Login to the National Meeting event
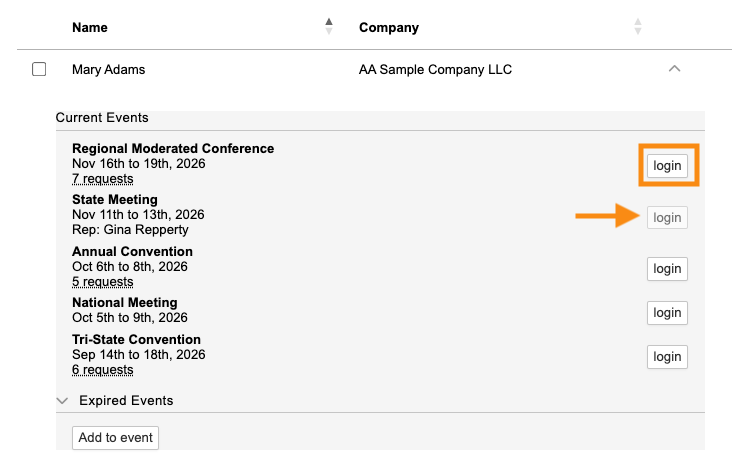Viewport: 746px width, 469px height. click(667, 313)
